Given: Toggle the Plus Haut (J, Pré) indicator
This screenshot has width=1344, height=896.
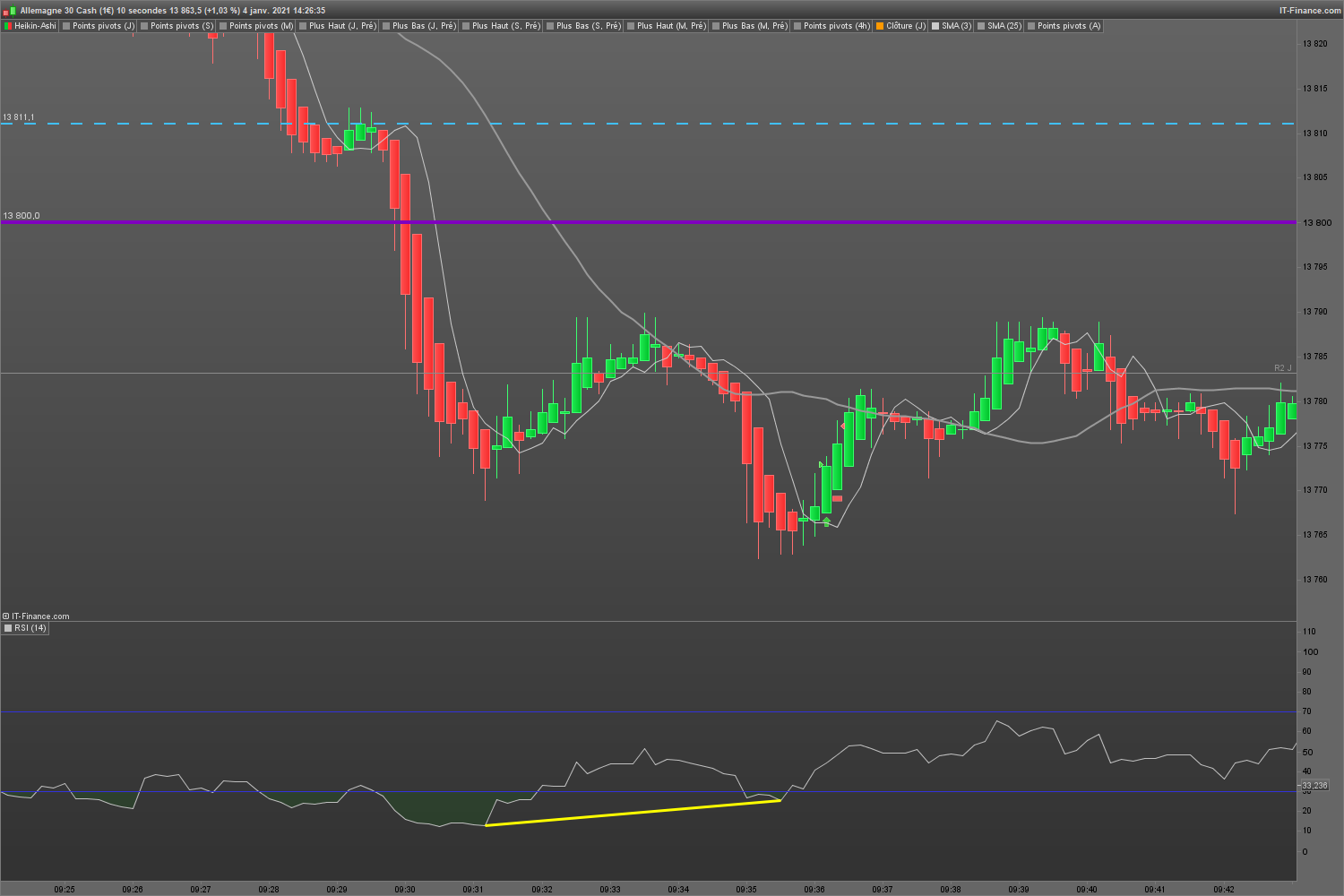Looking at the screenshot, I should (x=337, y=26).
